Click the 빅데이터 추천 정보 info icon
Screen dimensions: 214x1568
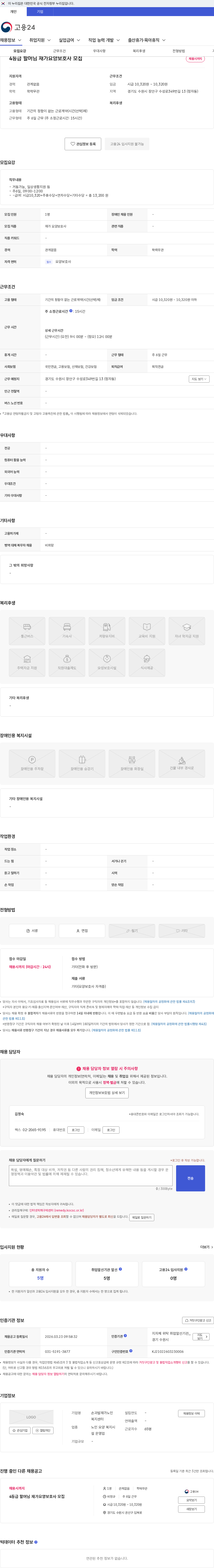[36, 1542]
